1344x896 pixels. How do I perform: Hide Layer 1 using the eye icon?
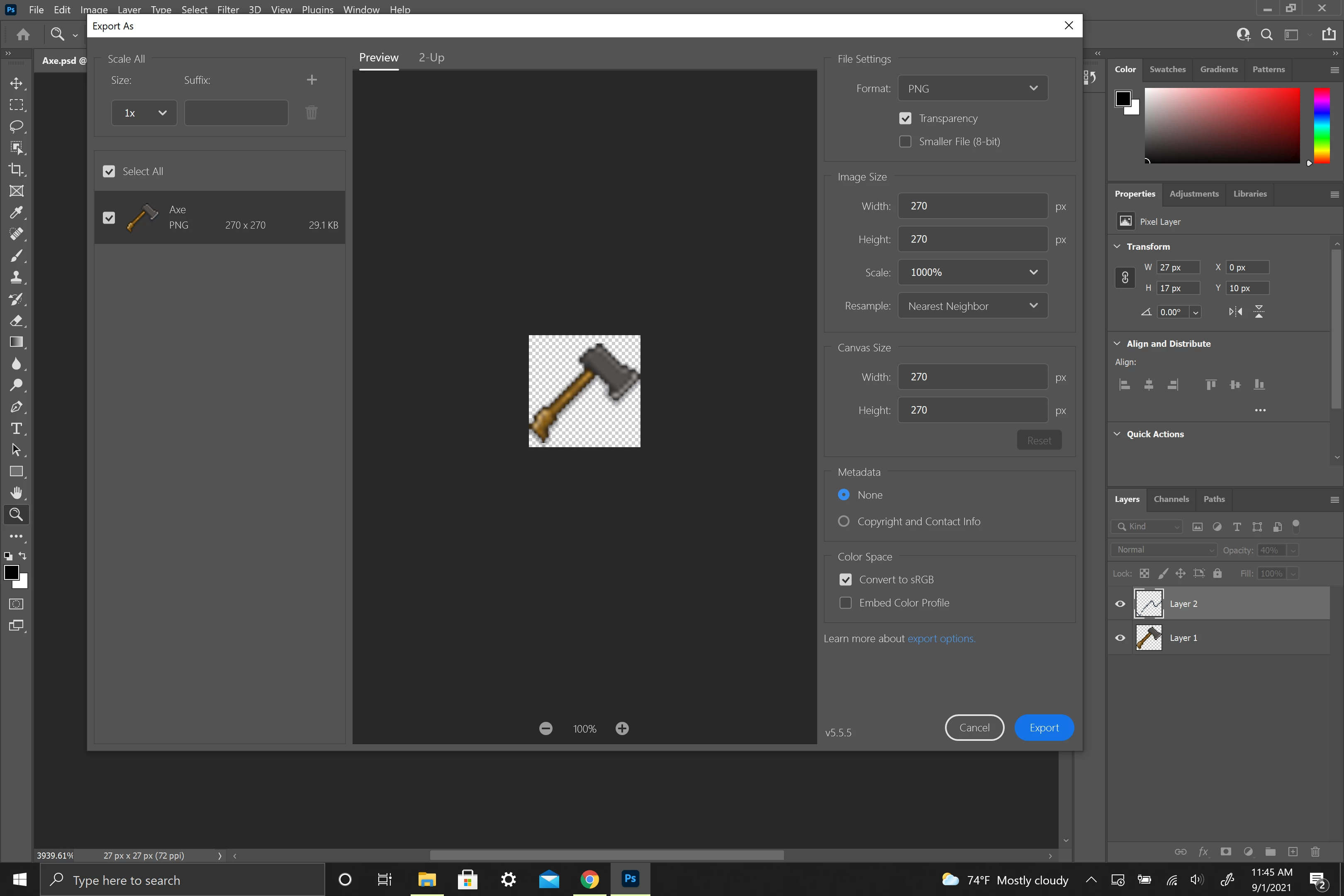1120,638
